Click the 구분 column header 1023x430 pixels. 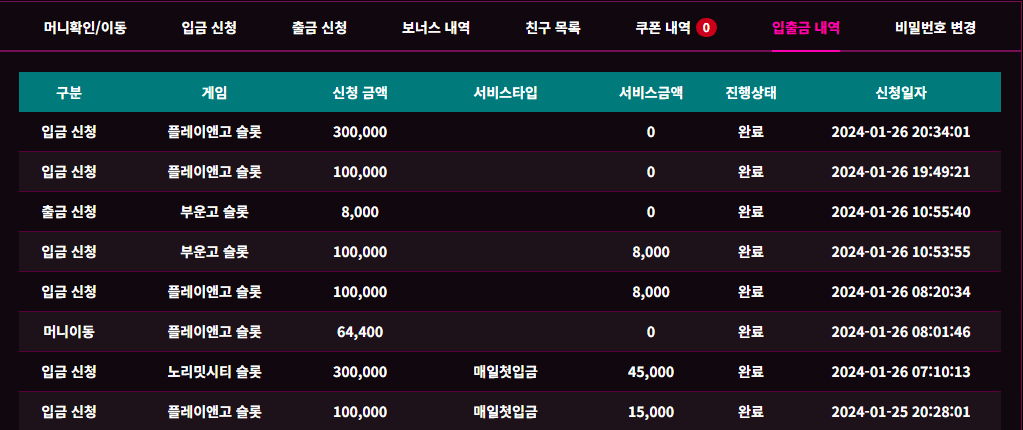(x=69, y=93)
